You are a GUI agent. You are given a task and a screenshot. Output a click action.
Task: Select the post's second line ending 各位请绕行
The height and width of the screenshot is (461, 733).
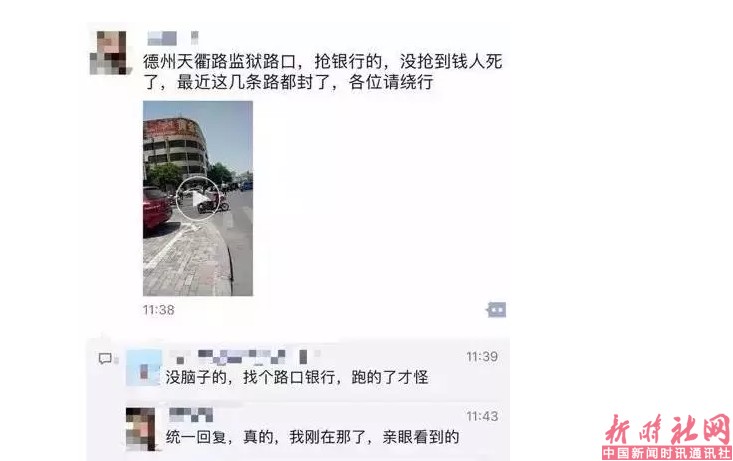point(288,82)
